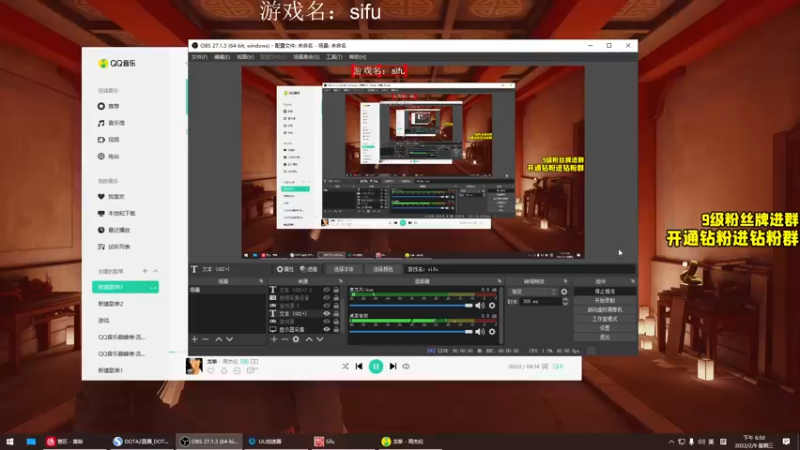Image resolution: width=800 pixels, height=450 pixels.
Task: Hide the selected 文本 (GDI+) source
Action: [327, 313]
